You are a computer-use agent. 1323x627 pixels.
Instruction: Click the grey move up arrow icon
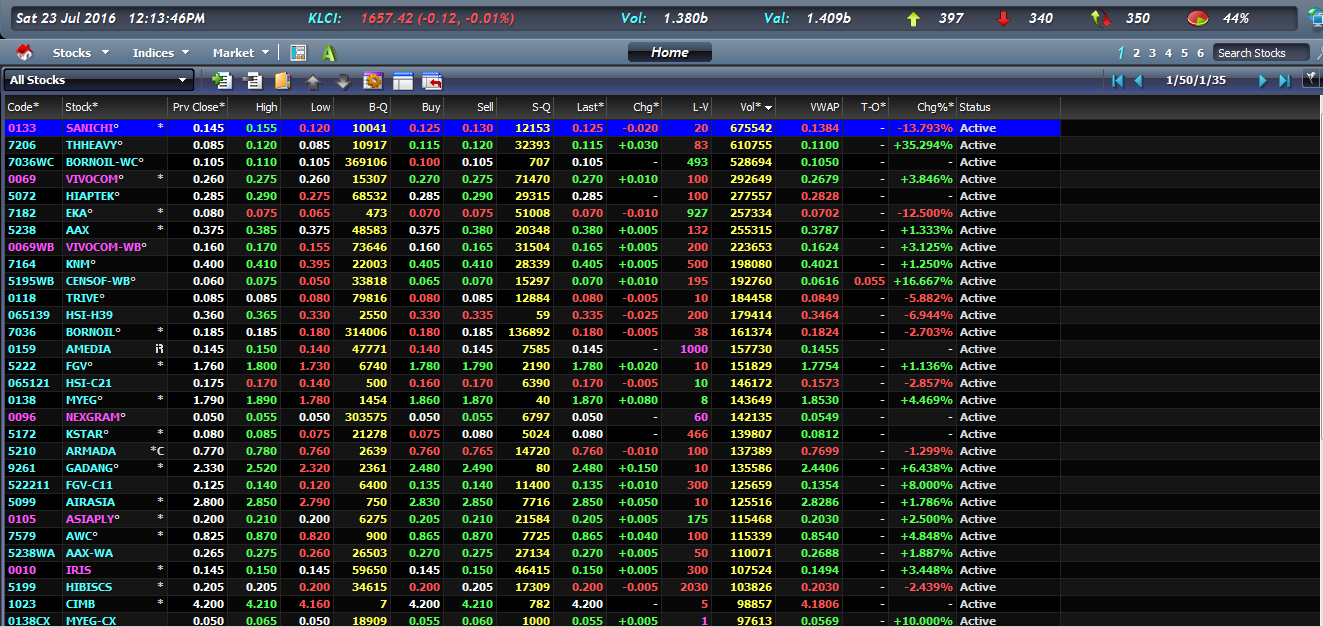[x=313, y=82]
